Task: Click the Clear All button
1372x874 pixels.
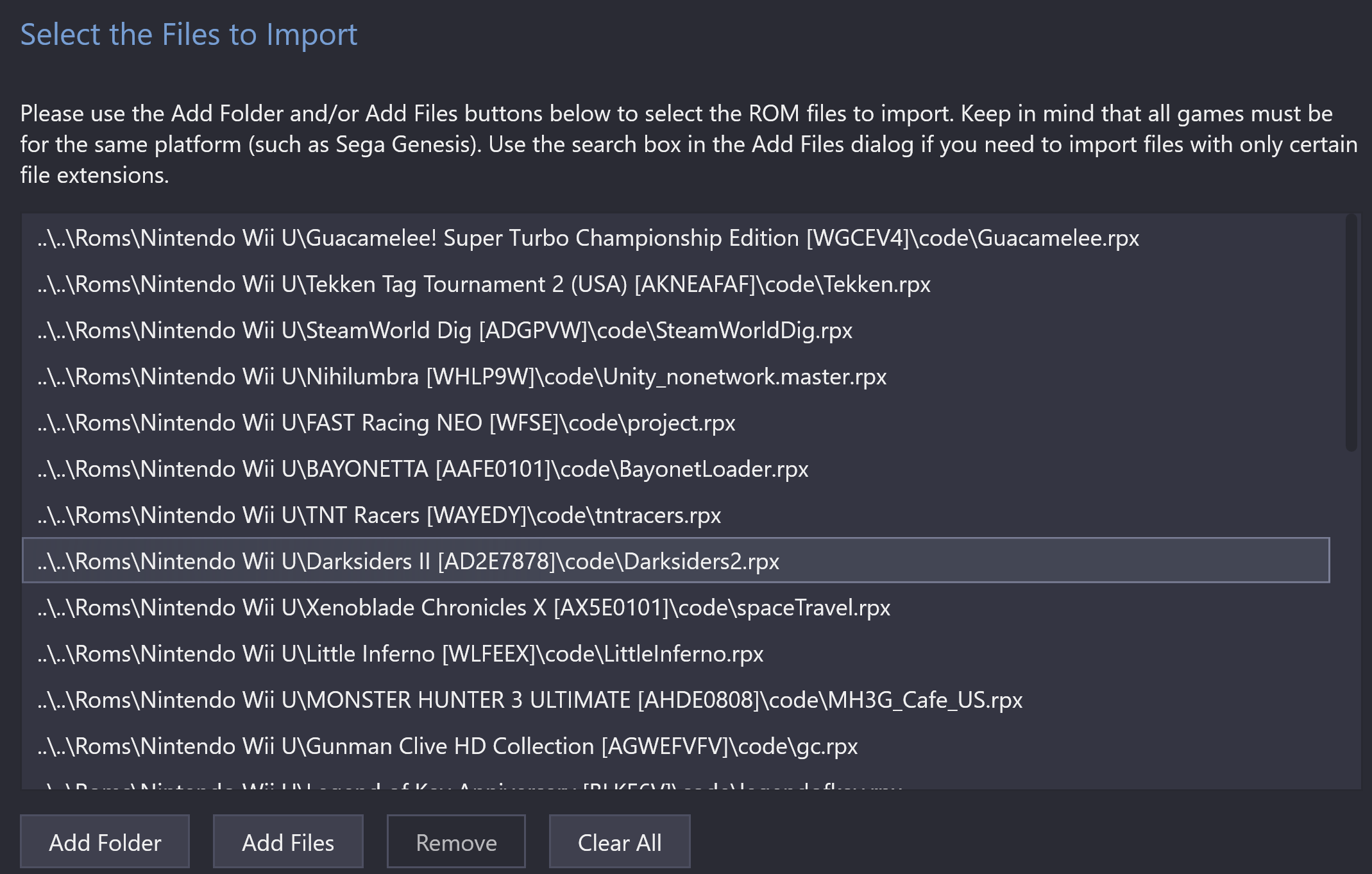Action: point(620,841)
